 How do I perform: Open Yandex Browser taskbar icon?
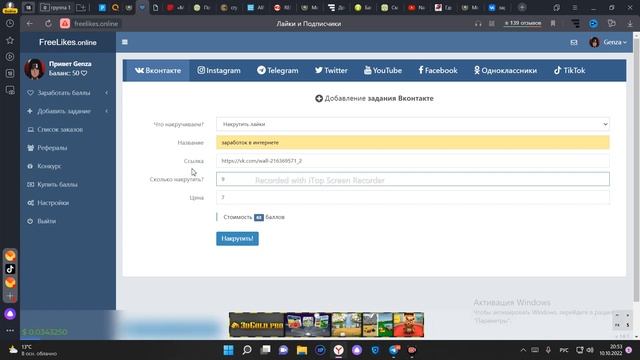[x=338, y=350]
